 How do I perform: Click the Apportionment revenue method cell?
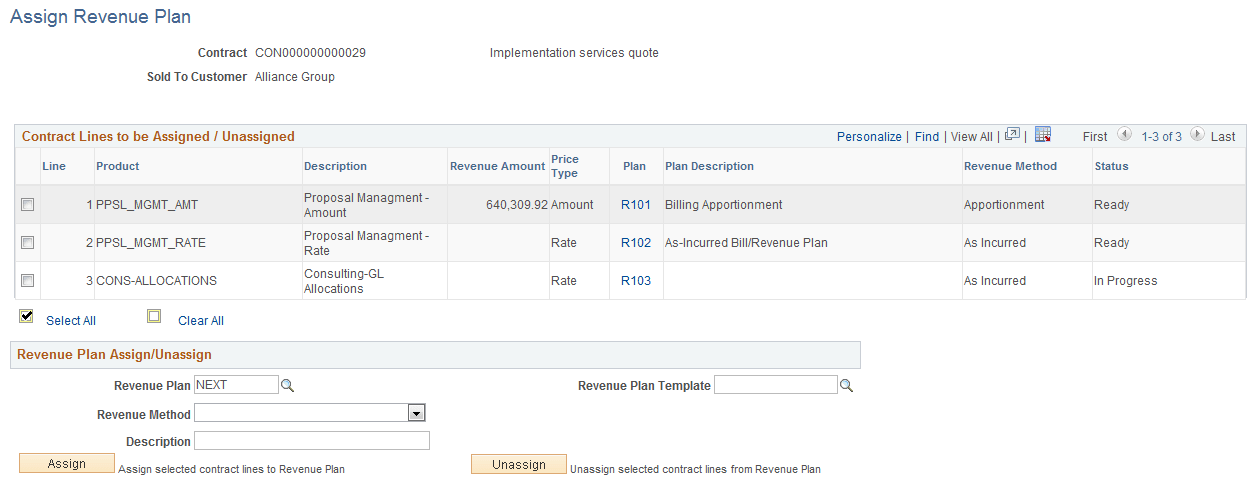click(1004, 205)
